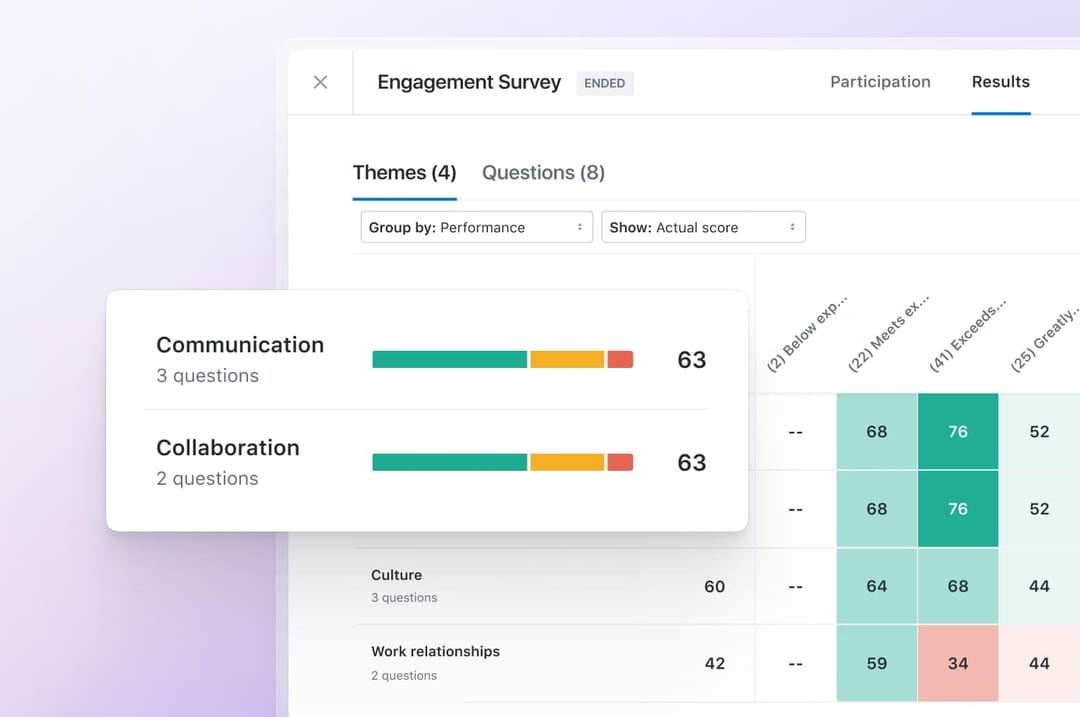Select the Results tab
The width and height of the screenshot is (1080, 717).
1001,82
